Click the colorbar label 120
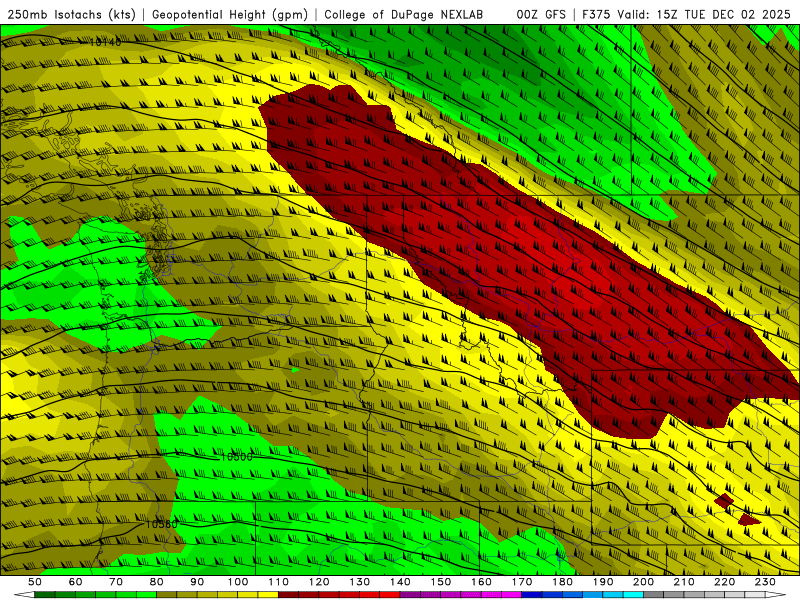800x600 pixels. pyautogui.click(x=319, y=582)
